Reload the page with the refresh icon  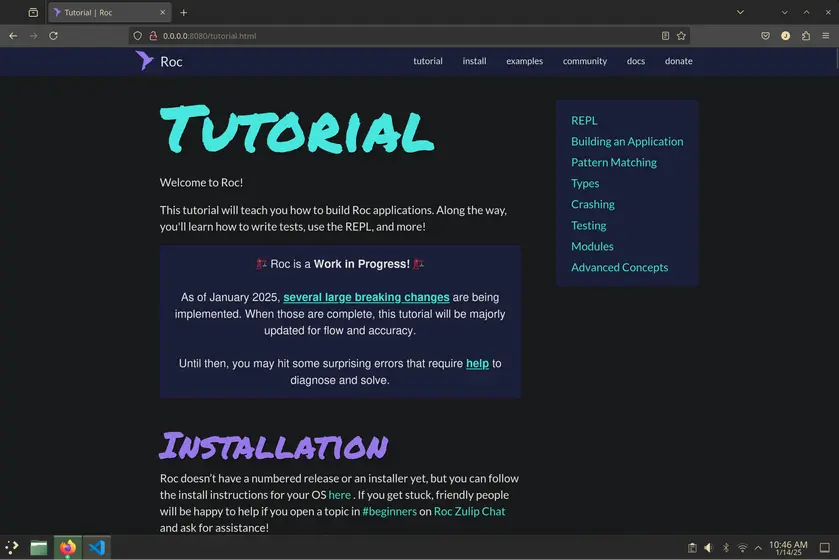54,36
